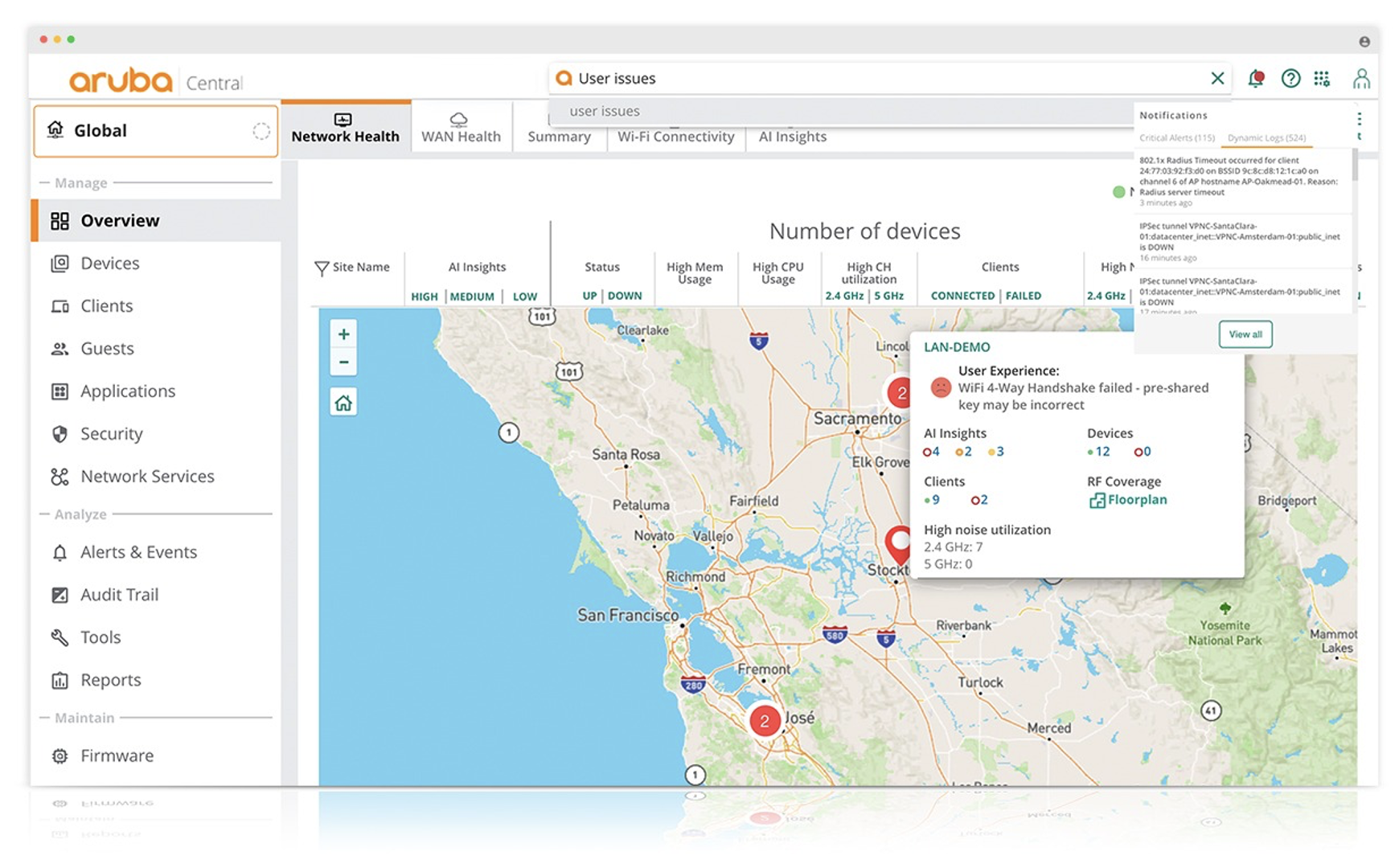
Task: Click the High Mem Usage column header
Action: click(695, 273)
